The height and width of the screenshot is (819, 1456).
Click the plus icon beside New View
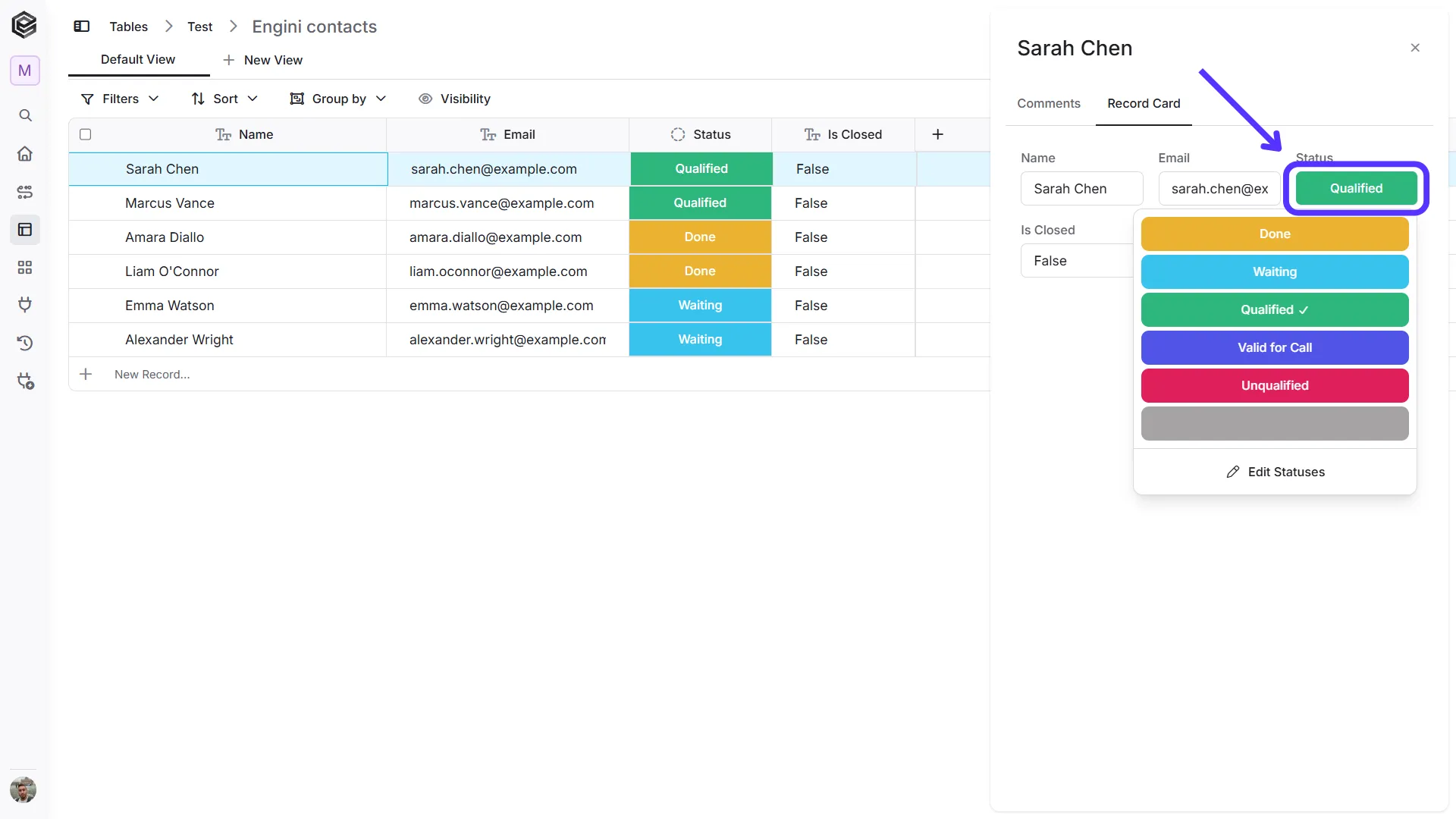[228, 60]
